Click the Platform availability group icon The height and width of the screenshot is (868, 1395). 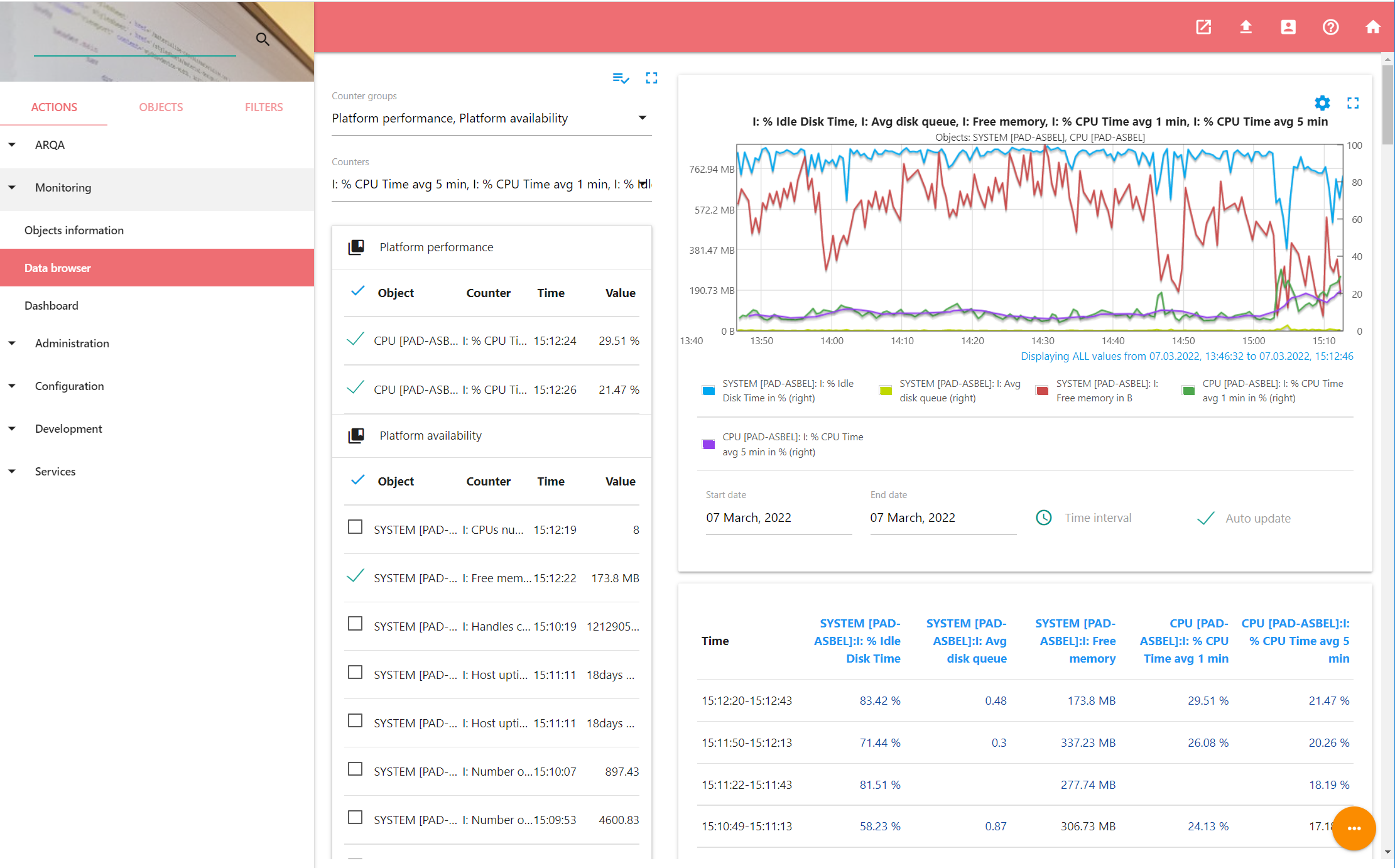click(356, 435)
